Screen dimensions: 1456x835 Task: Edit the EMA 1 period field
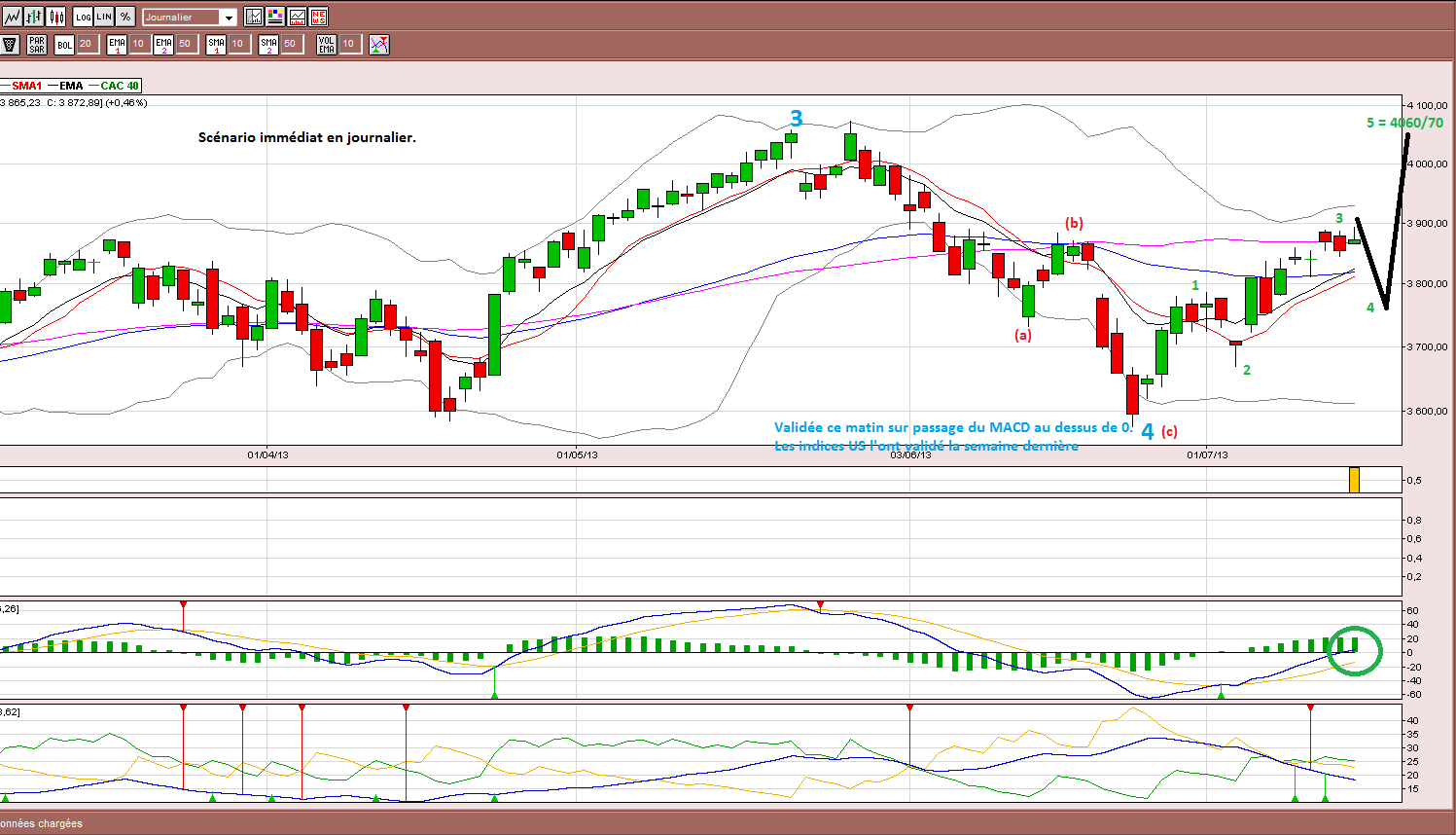[x=140, y=45]
